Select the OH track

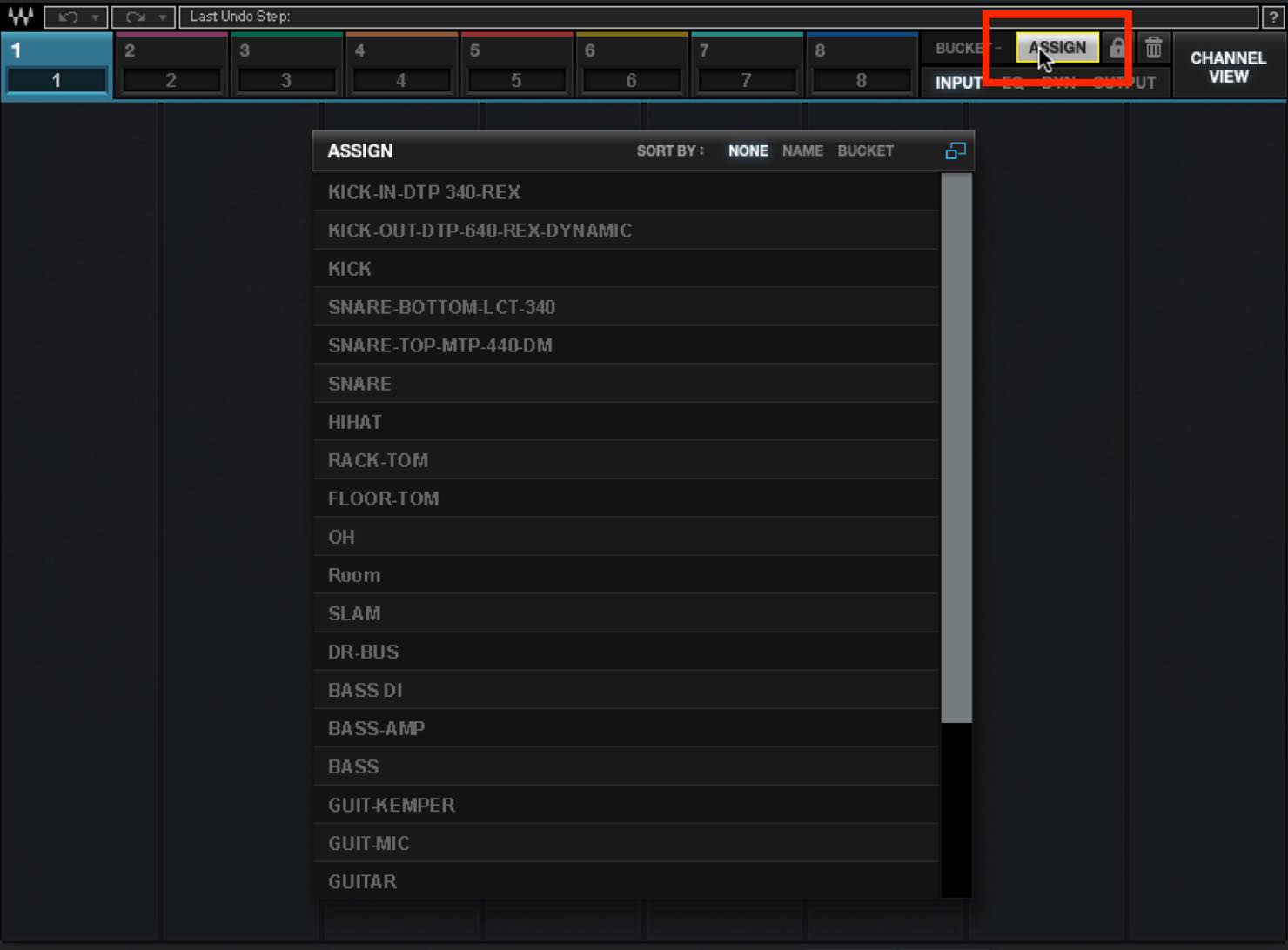(627, 537)
